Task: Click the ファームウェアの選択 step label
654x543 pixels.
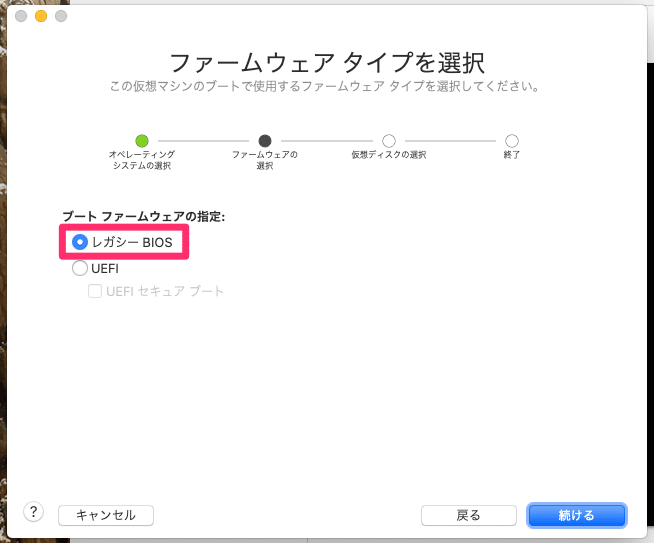Action: pos(265,160)
